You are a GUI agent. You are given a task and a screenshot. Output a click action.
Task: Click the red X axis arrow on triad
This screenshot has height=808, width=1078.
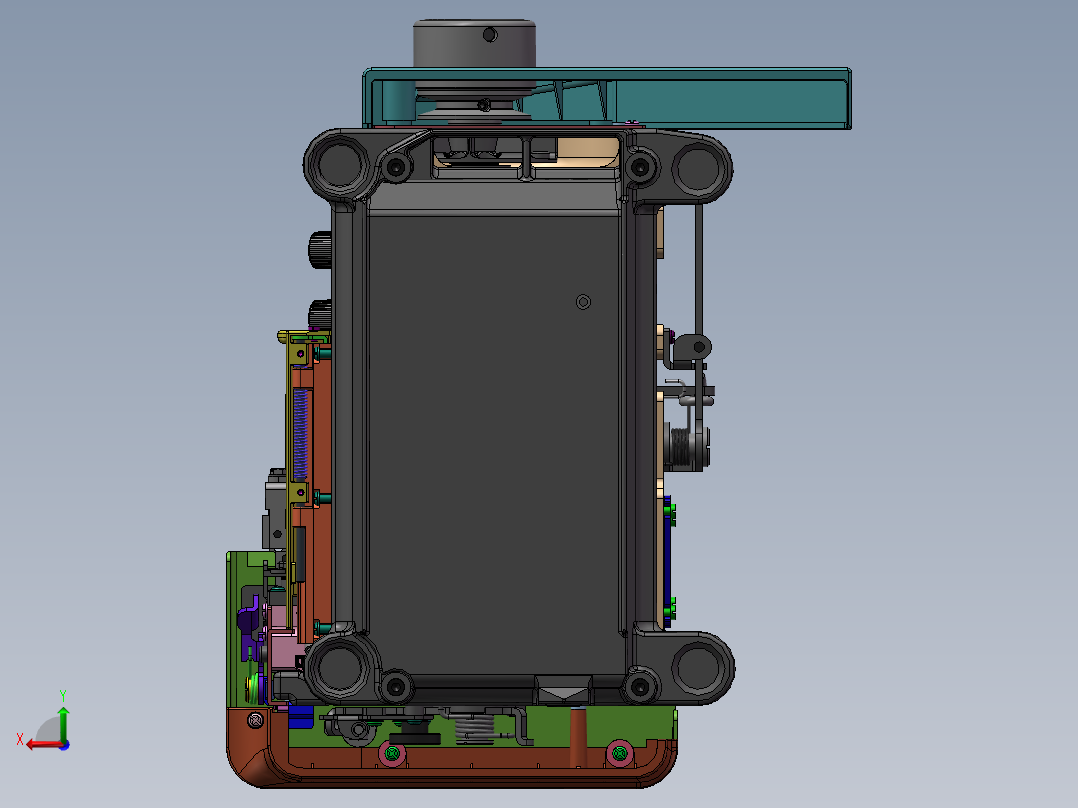point(43,745)
